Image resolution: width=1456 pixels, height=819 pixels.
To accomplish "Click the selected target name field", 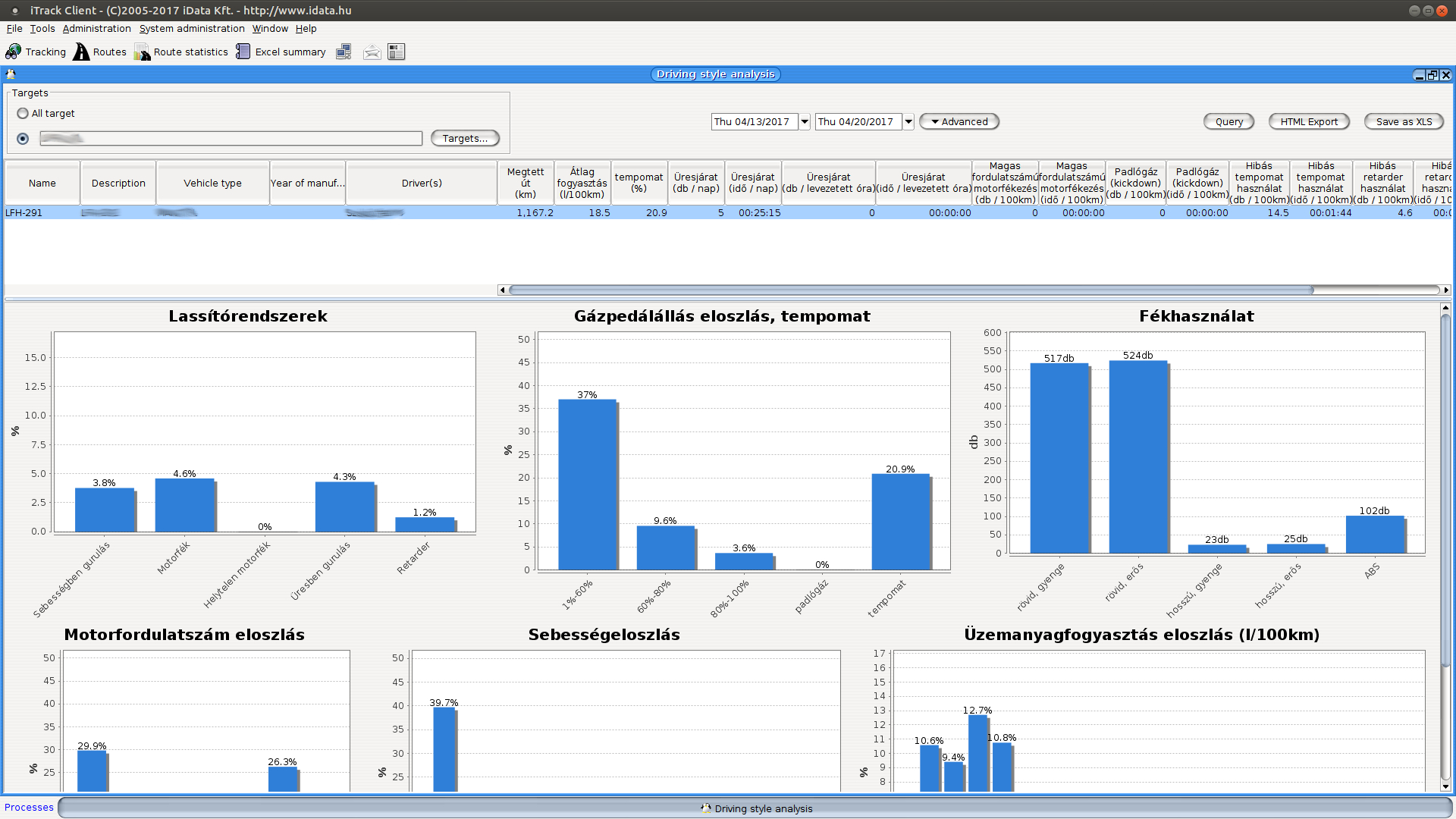I will tap(231, 138).
